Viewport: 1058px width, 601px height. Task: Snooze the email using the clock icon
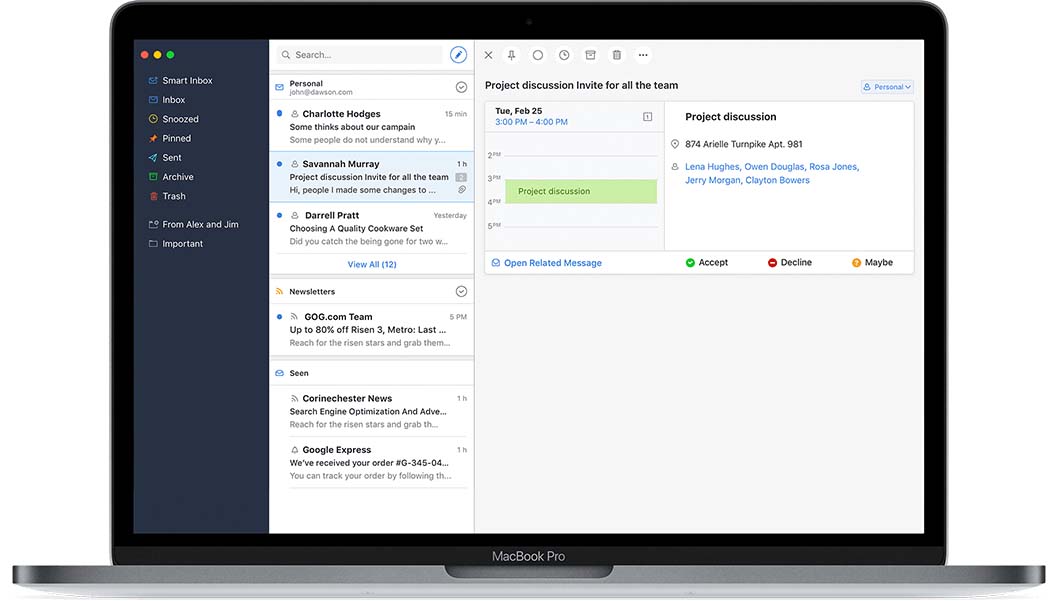click(563, 55)
